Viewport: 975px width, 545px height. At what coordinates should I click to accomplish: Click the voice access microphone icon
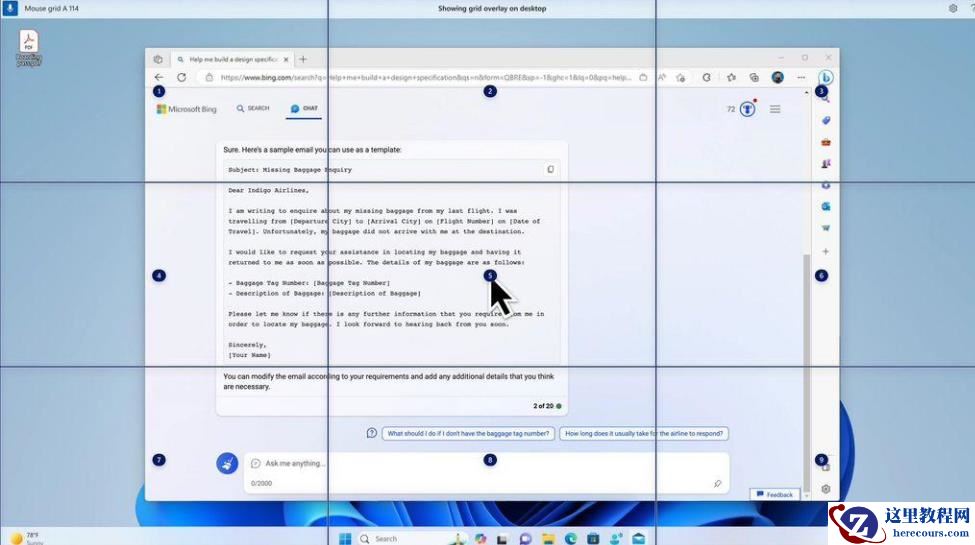10,8
